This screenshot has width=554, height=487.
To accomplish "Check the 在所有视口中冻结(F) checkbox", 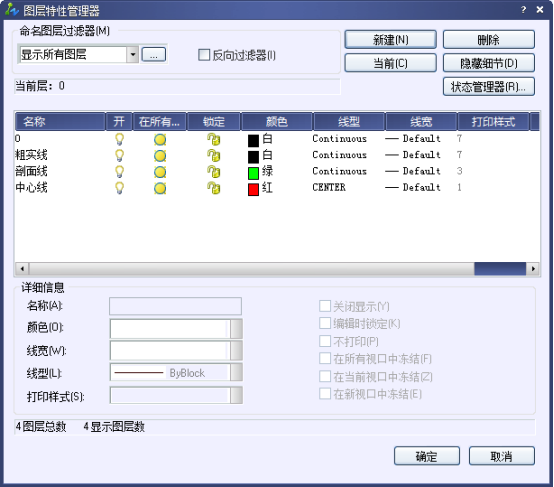I will (x=325, y=358).
